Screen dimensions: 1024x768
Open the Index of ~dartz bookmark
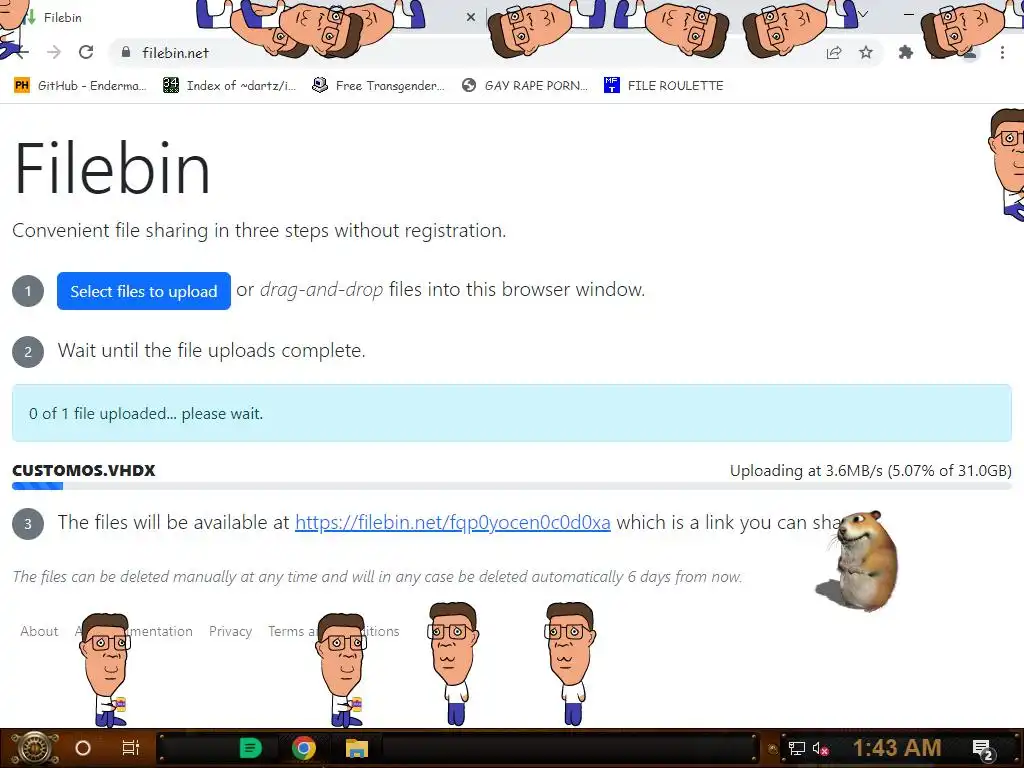click(230, 86)
